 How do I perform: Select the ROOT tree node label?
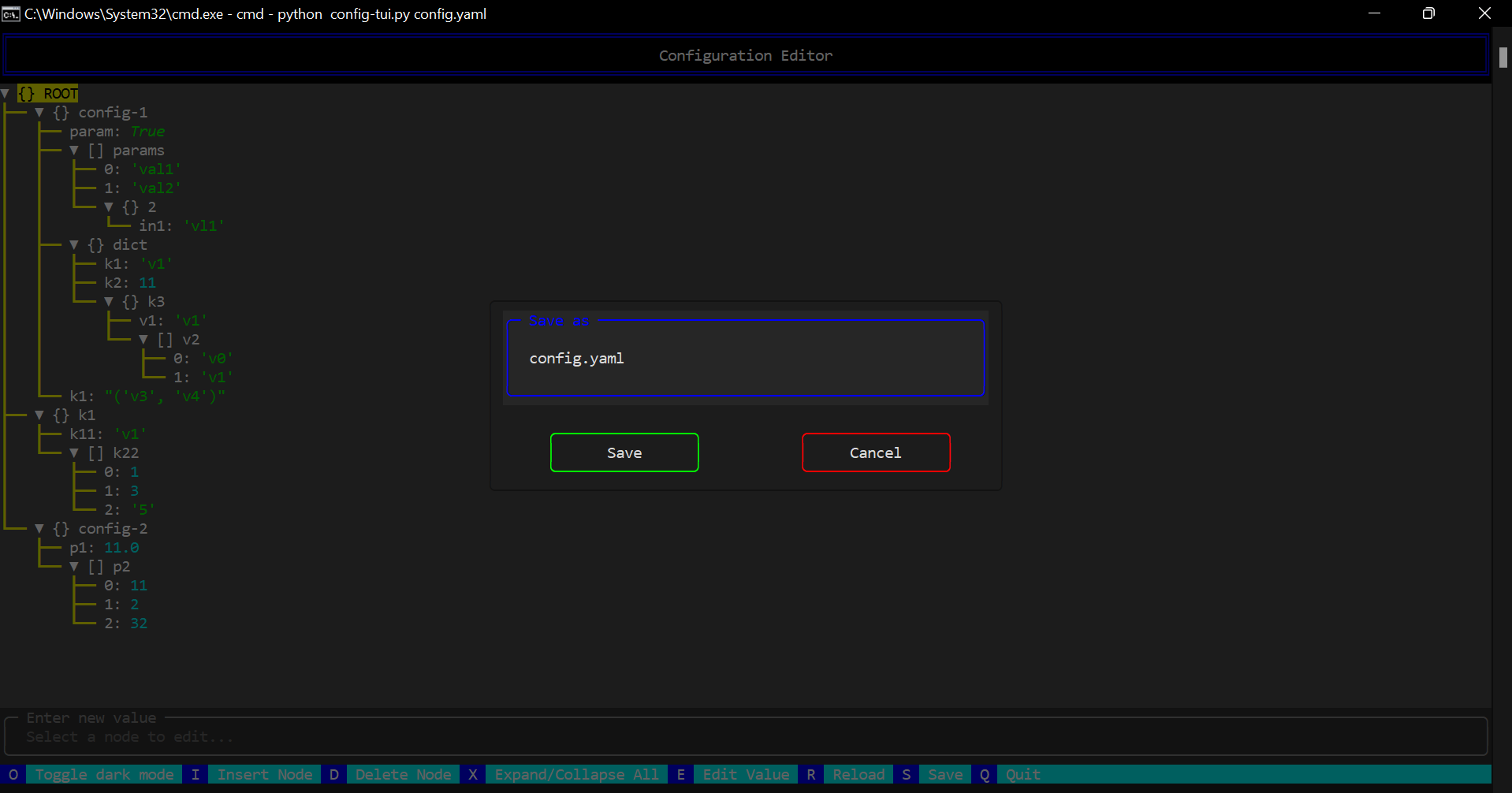(48, 94)
